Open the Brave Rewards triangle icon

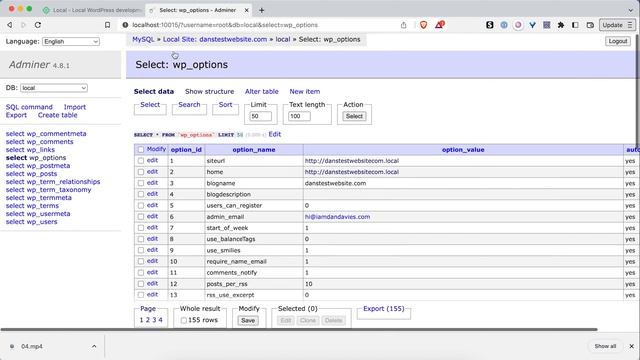point(439,25)
